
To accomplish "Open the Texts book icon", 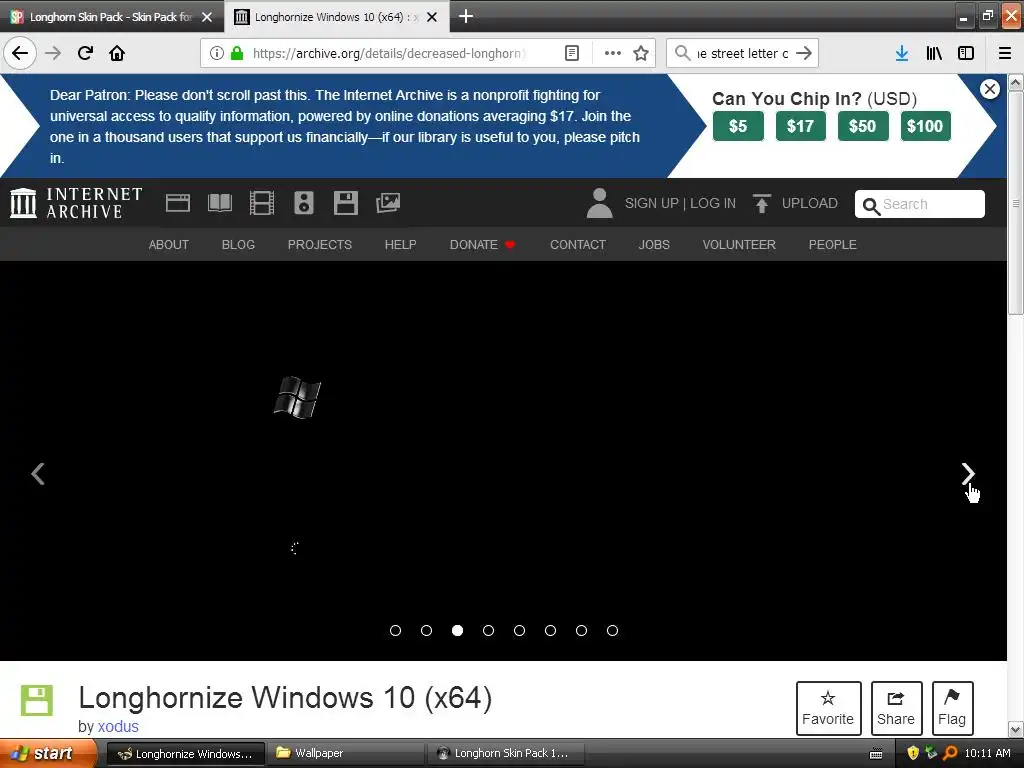I will point(219,203).
